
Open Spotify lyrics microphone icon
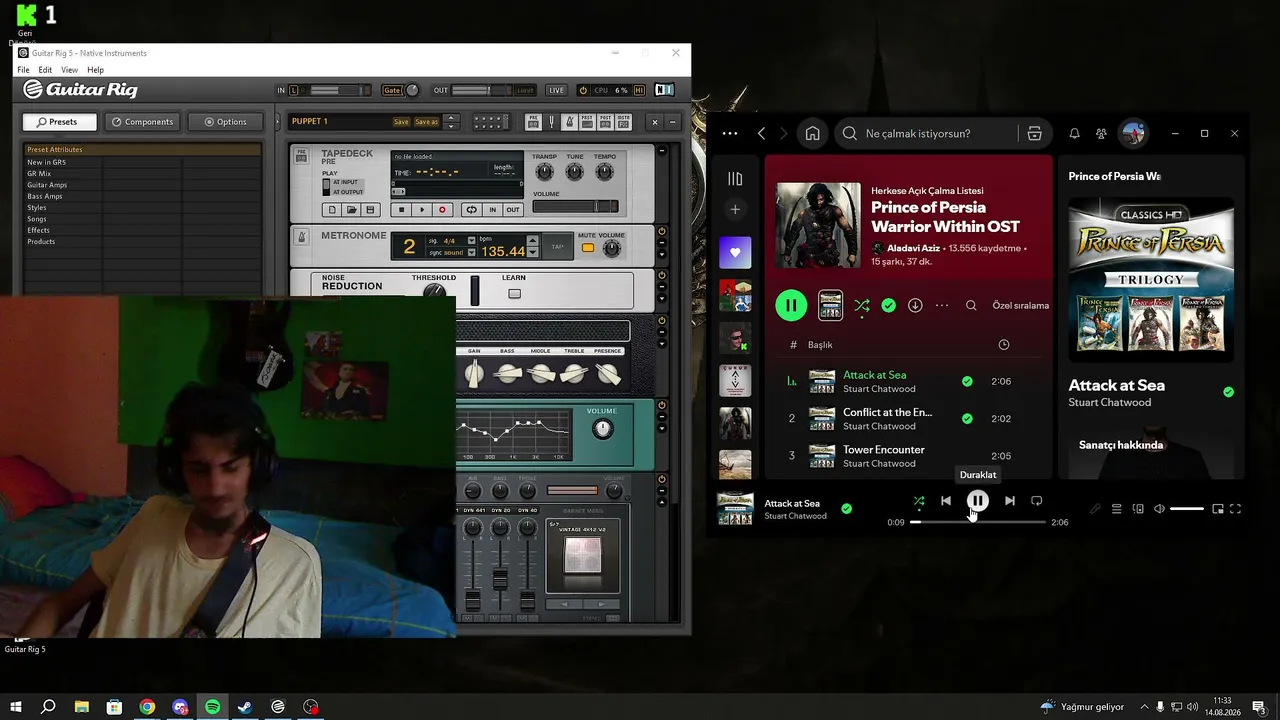pos(1095,509)
